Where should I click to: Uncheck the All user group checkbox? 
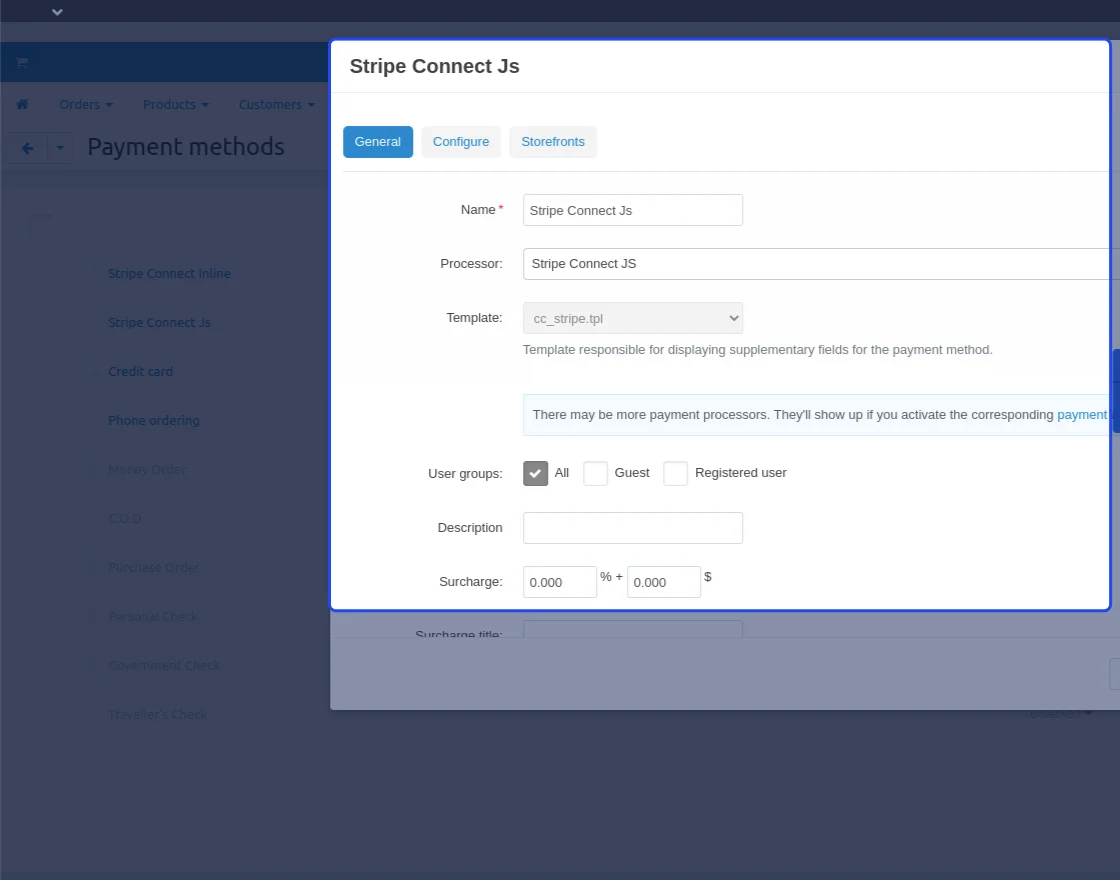coord(535,473)
